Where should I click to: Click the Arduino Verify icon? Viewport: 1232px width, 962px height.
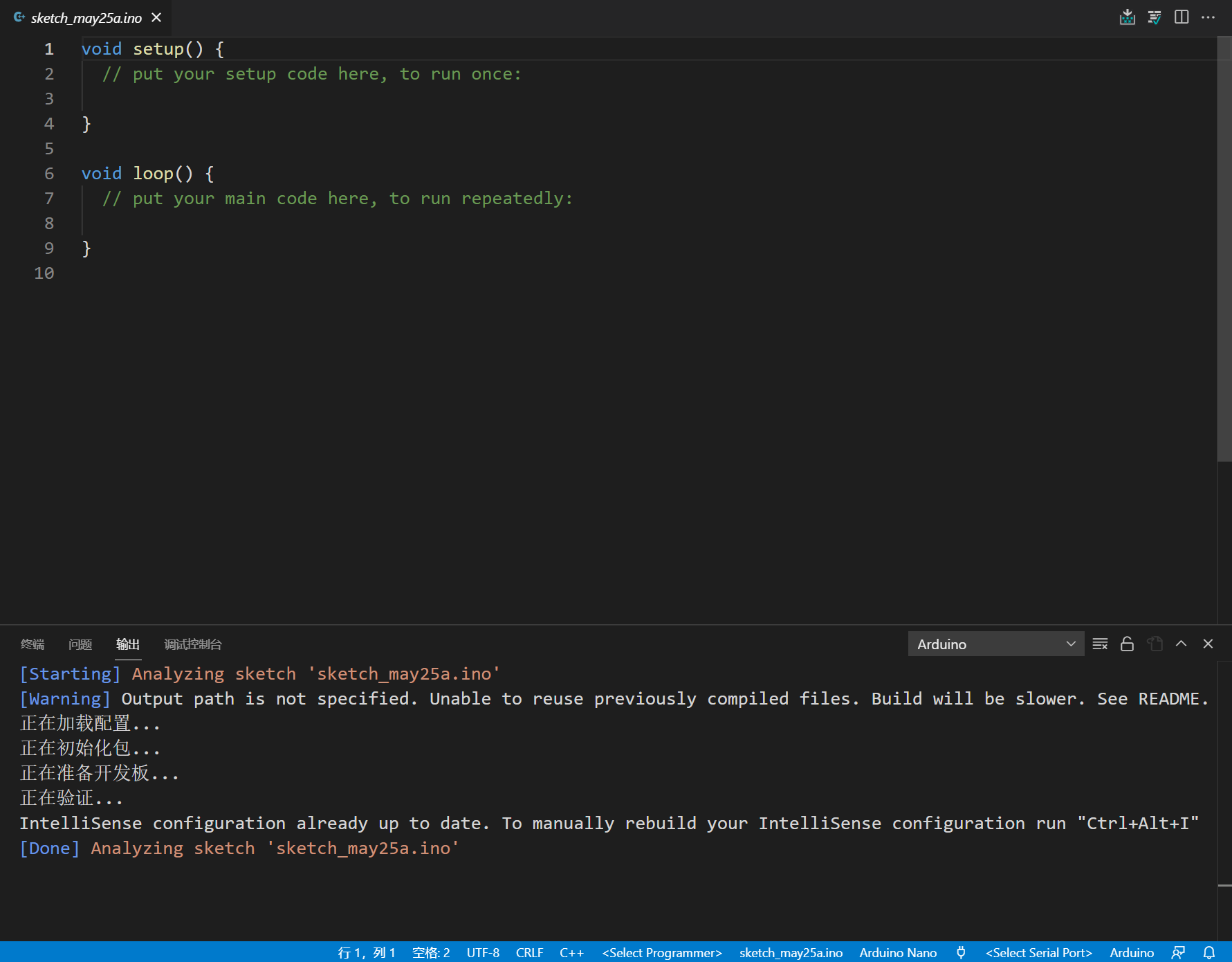coord(1155,17)
